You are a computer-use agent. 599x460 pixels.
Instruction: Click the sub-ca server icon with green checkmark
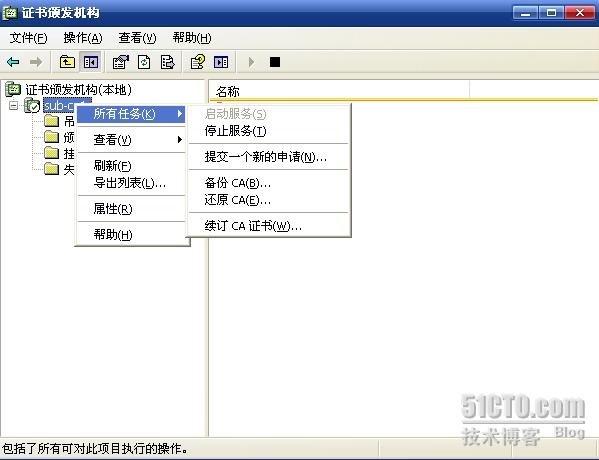coord(32,105)
